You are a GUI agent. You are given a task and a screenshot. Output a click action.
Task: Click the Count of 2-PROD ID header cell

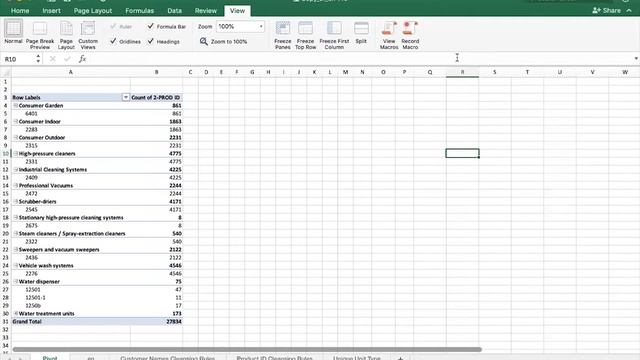(156, 98)
